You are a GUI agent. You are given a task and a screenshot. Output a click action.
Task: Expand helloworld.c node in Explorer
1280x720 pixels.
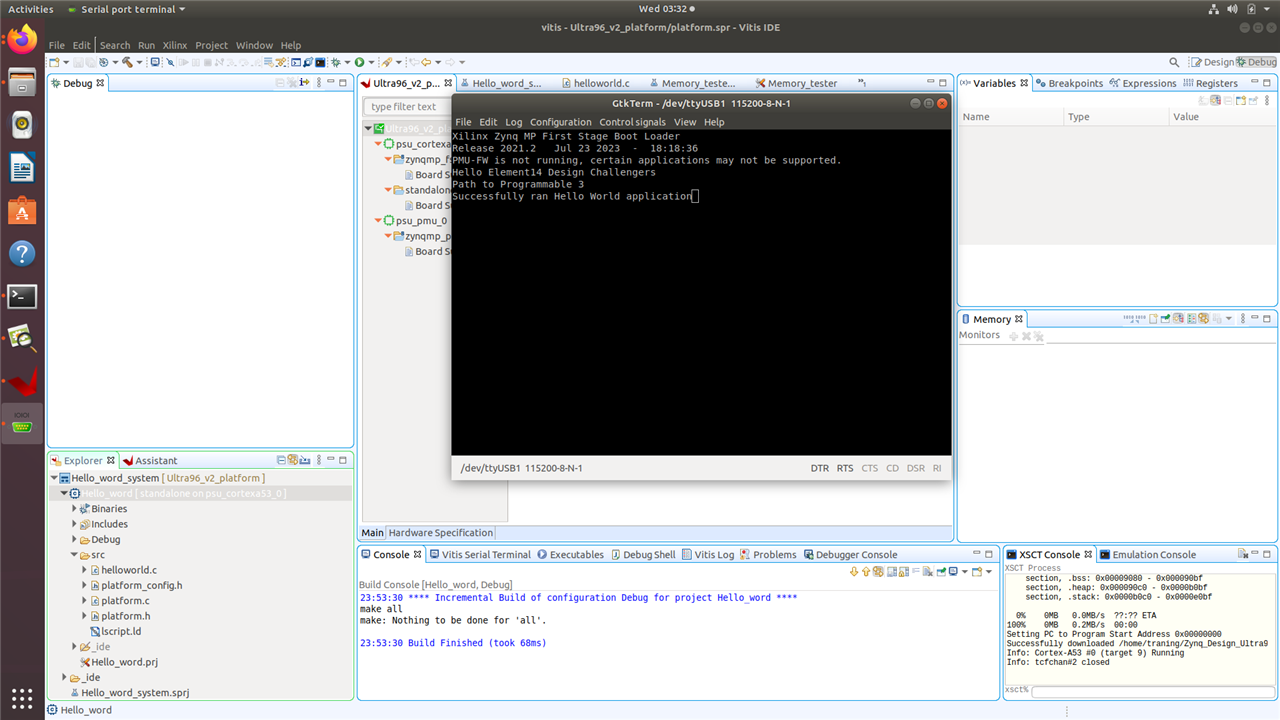point(84,569)
